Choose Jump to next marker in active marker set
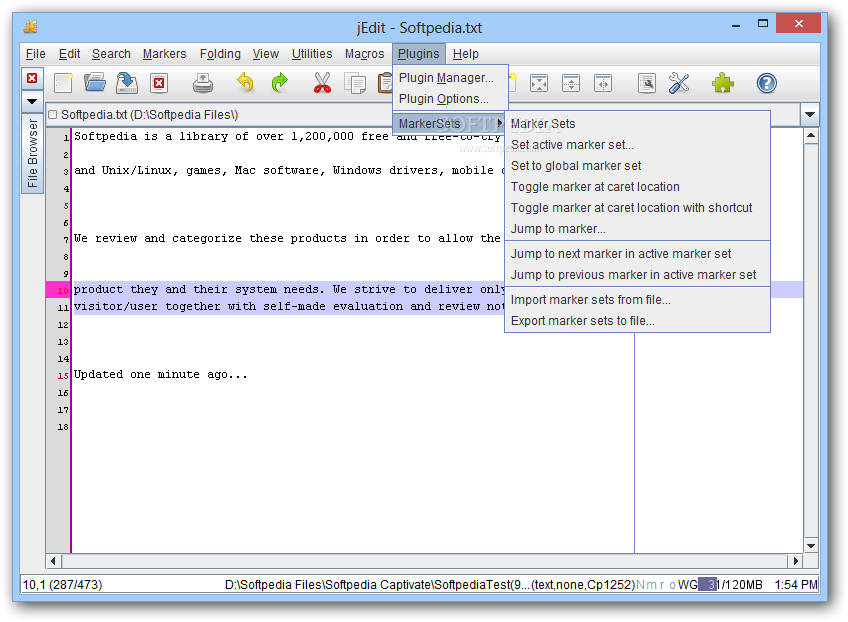 637,254
